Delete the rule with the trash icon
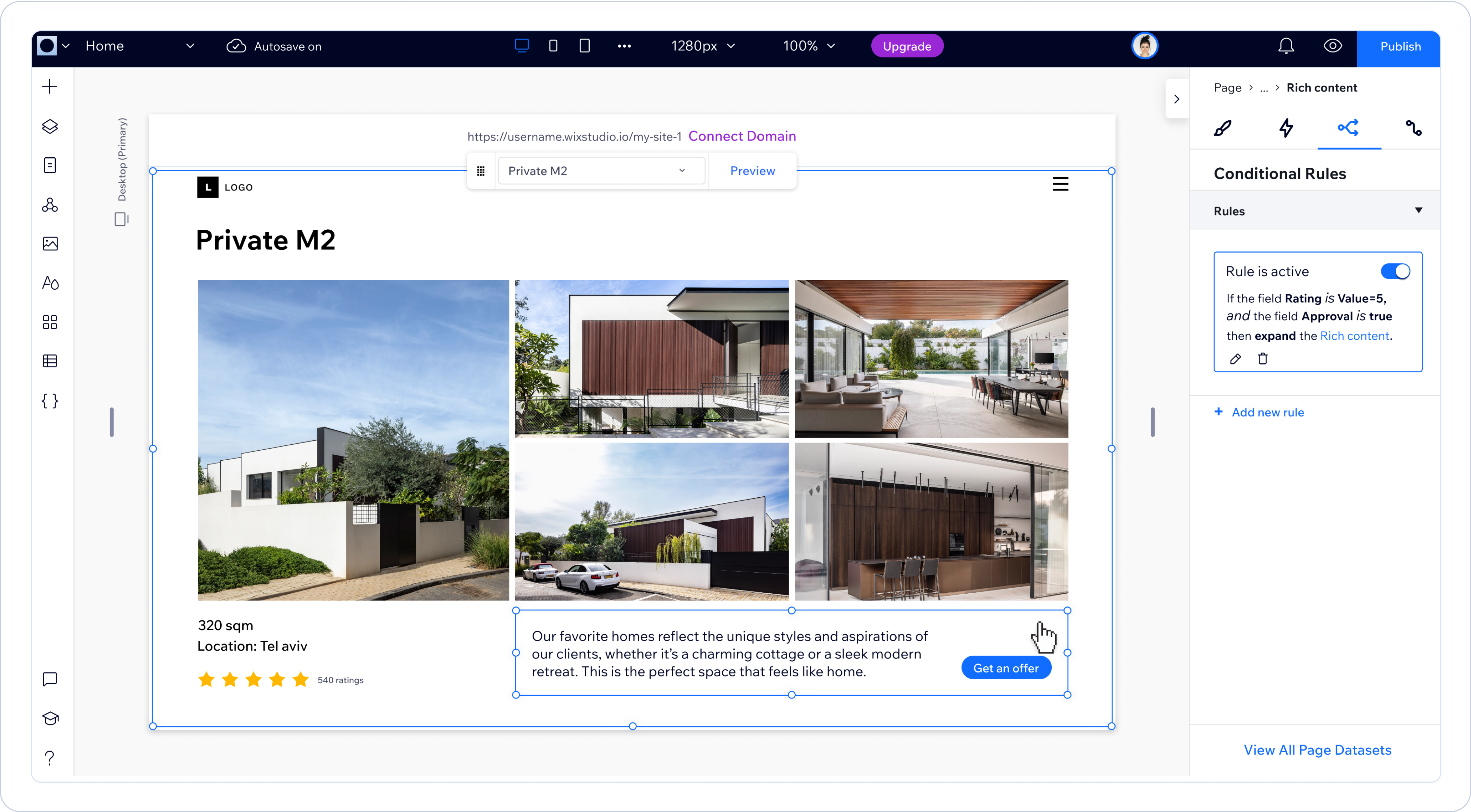This screenshot has width=1471, height=812. (x=1263, y=358)
